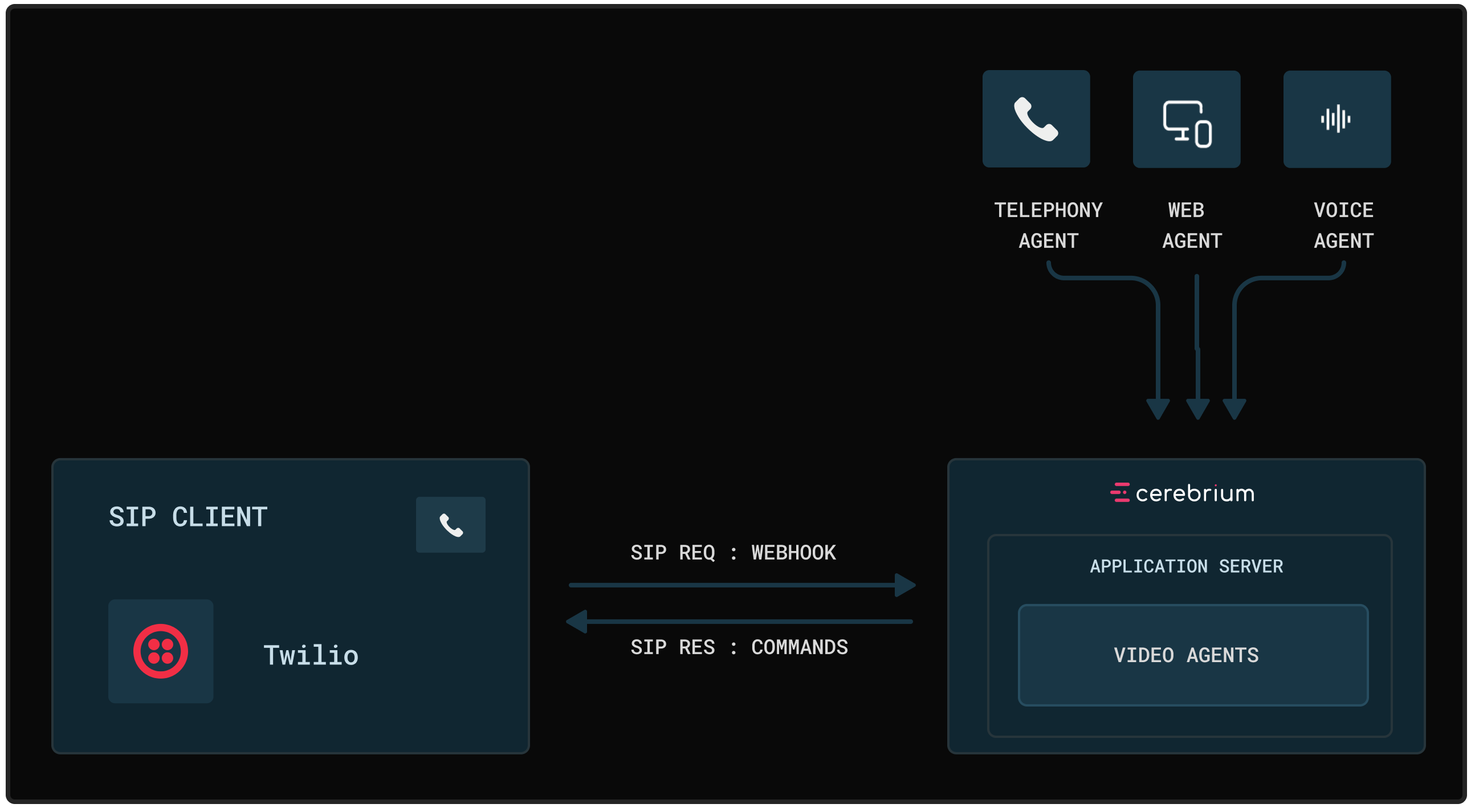This screenshot has width=1475, height=812.
Task: Click the TELEPHONY AGENT text label
Action: coord(1049,225)
